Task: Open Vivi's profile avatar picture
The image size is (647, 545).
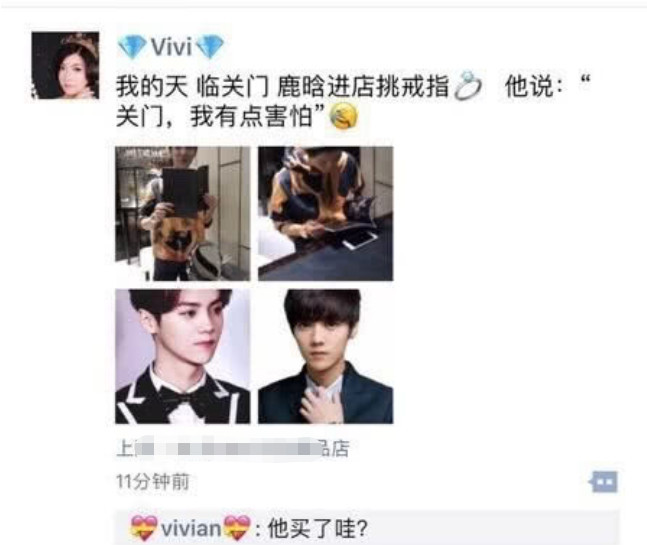Action: pyautogui.click(x=65, y=65)
